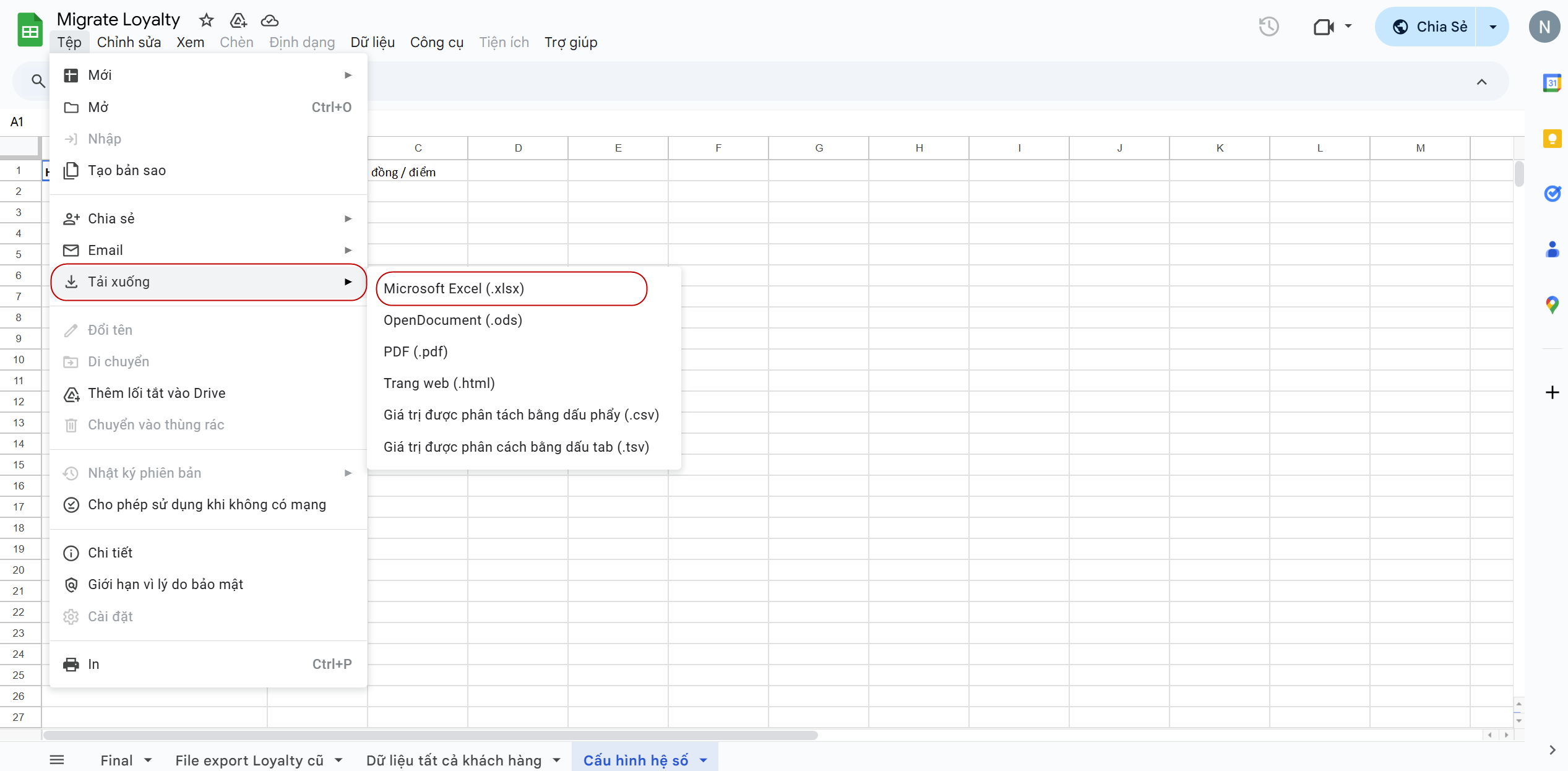Screen dimensions: 1568x771
Task: Click the cloud document status icon
Action: 269,20
